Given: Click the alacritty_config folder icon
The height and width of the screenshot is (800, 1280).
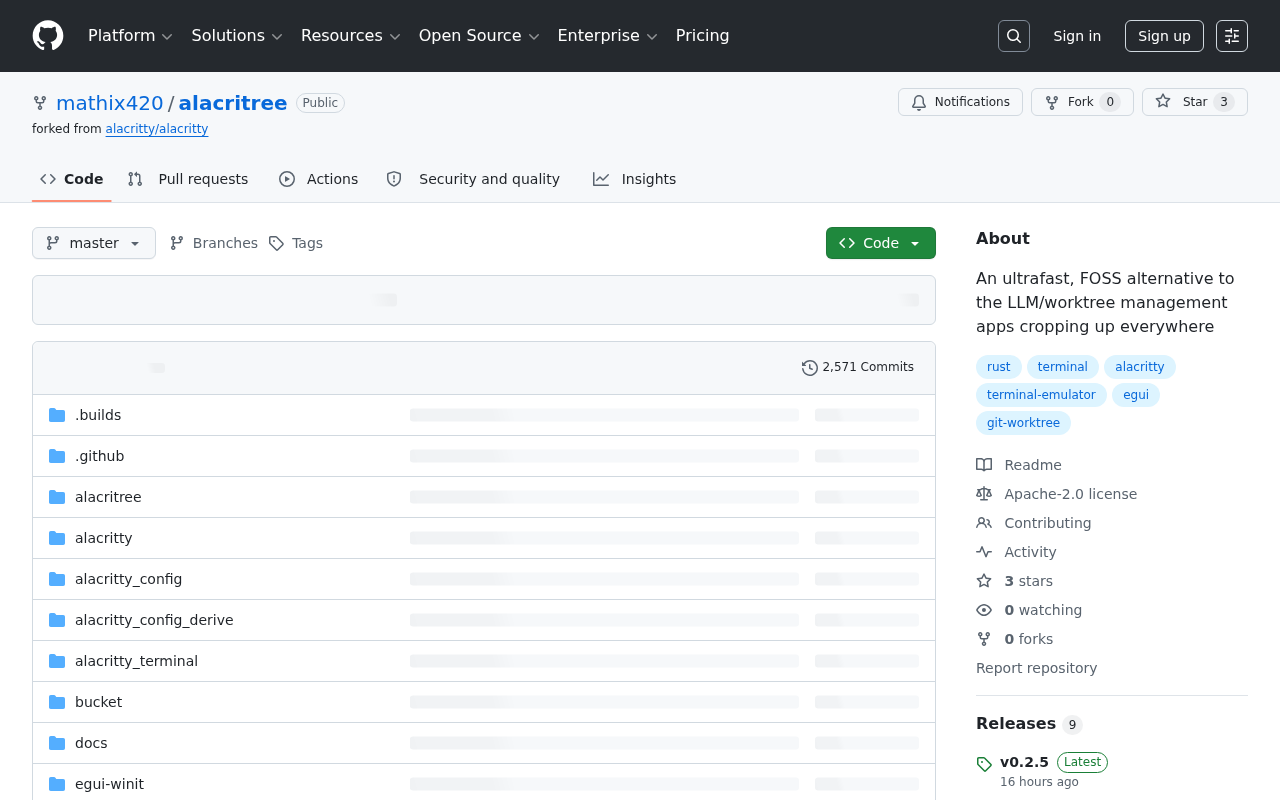Looking at the screenshot, I should click(x=57, y=579).
